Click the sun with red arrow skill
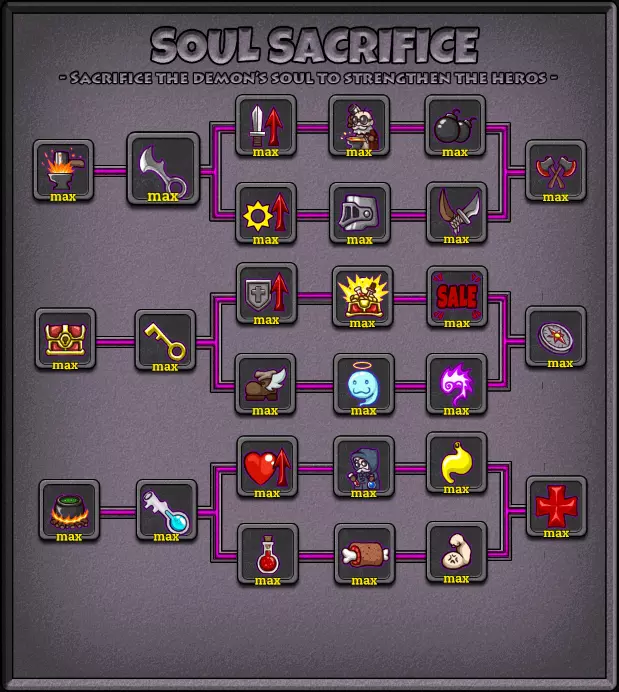The height and width of the screenshot is (692, 619). [266, 214]
